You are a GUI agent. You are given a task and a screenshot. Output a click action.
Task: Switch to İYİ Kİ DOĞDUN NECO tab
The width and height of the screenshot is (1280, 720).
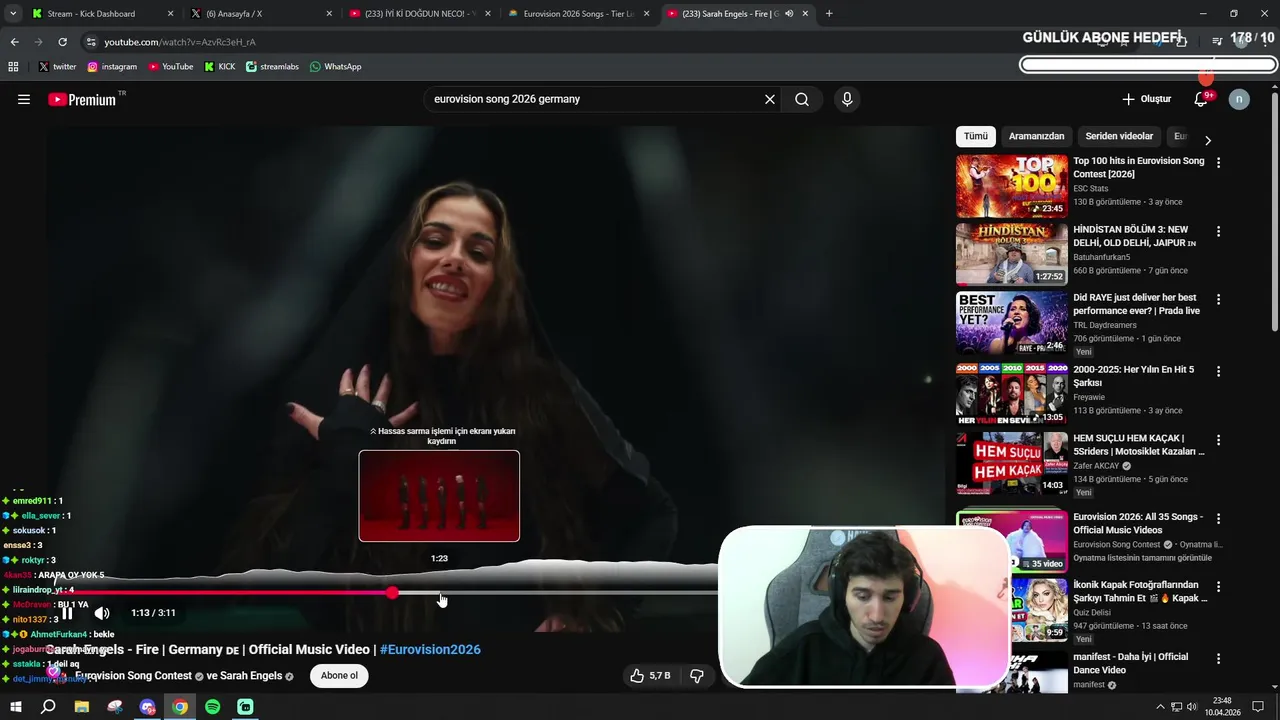[x=420, y=14]
